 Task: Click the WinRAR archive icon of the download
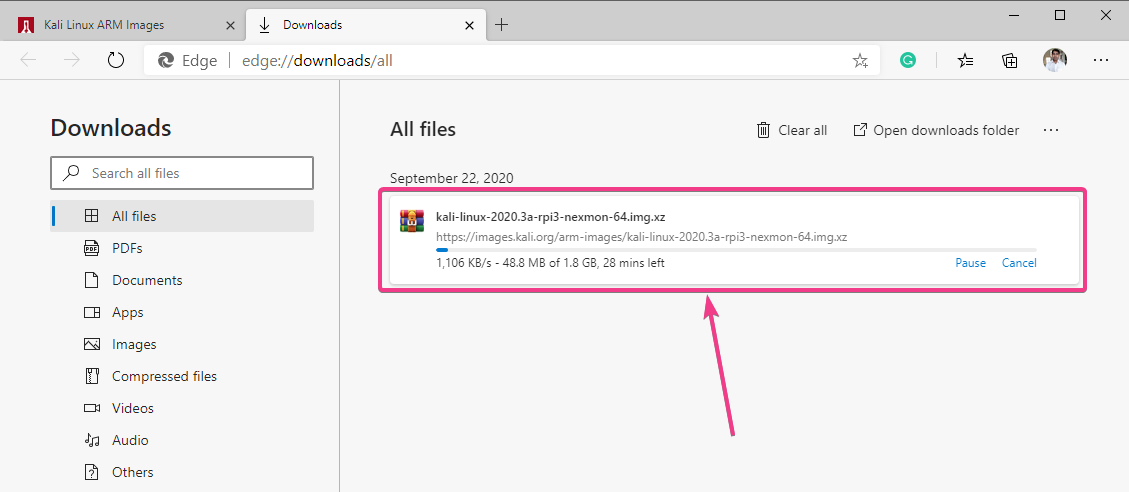pos(412,220)
